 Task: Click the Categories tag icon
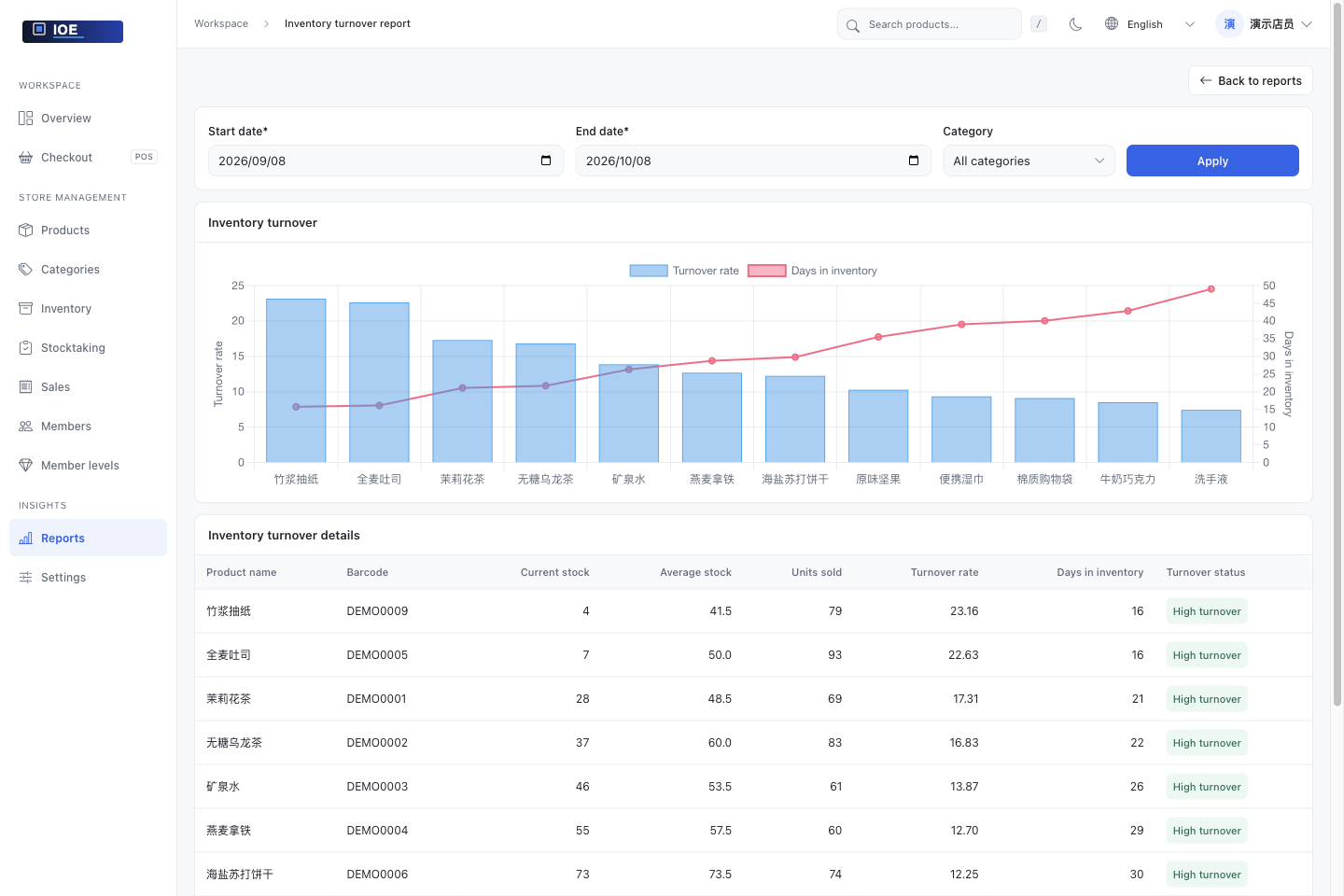(x=26, y=270)
